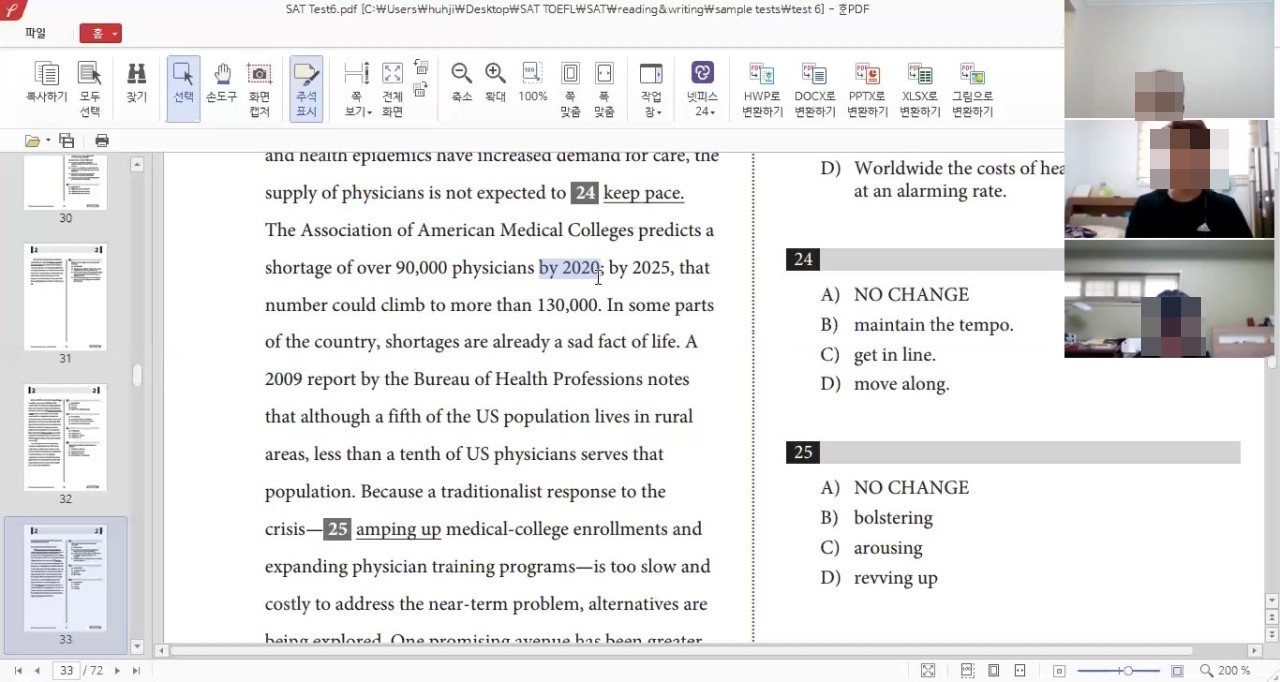Convert PDF with PPTX로 변환하기
Viewport: 1280px width, 682px height.
(x=867, y=88)
